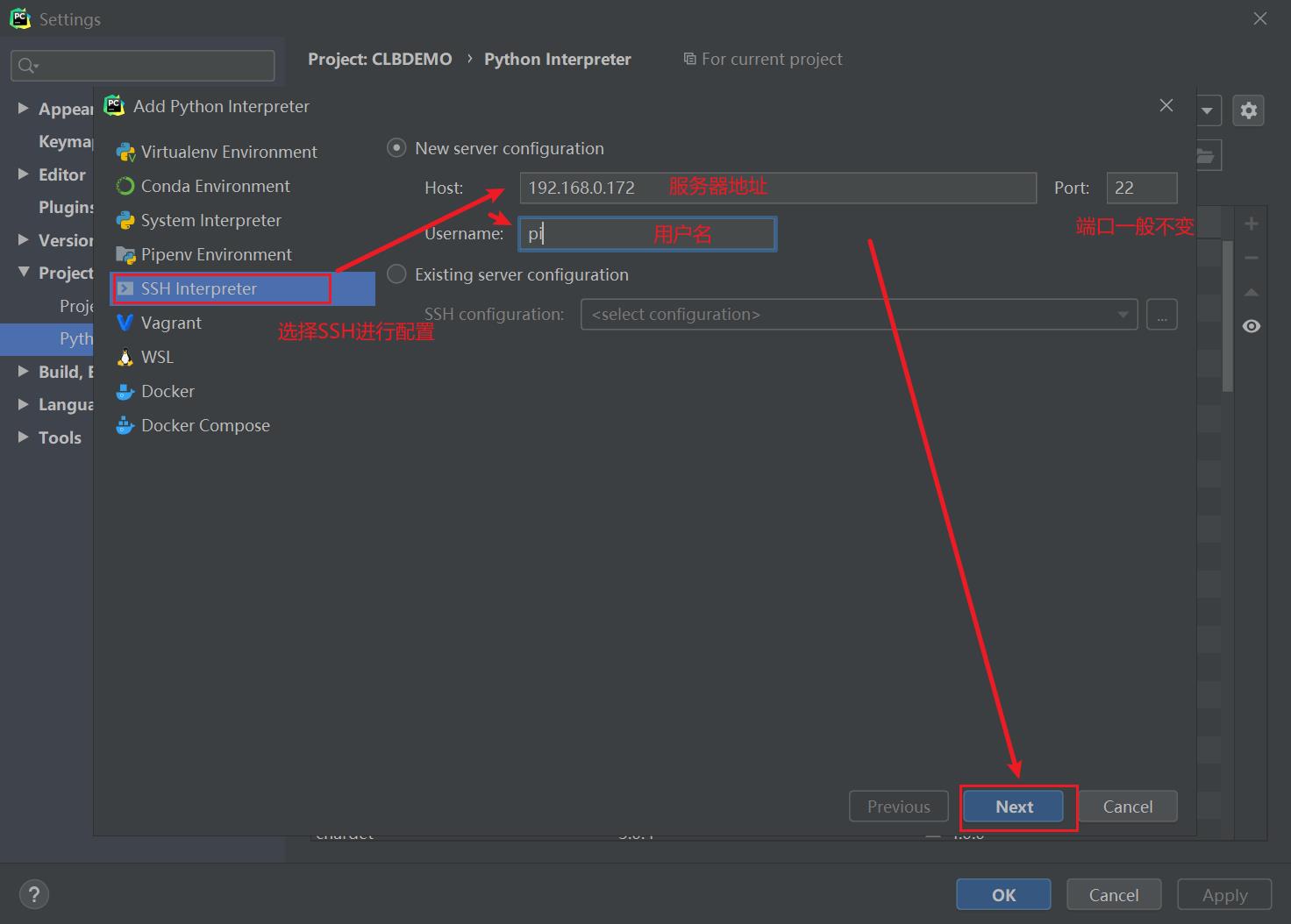Click the SSH configuration browse ellipsis button
Viewport: 1291px width, 924px height.
pos(1162,315)
